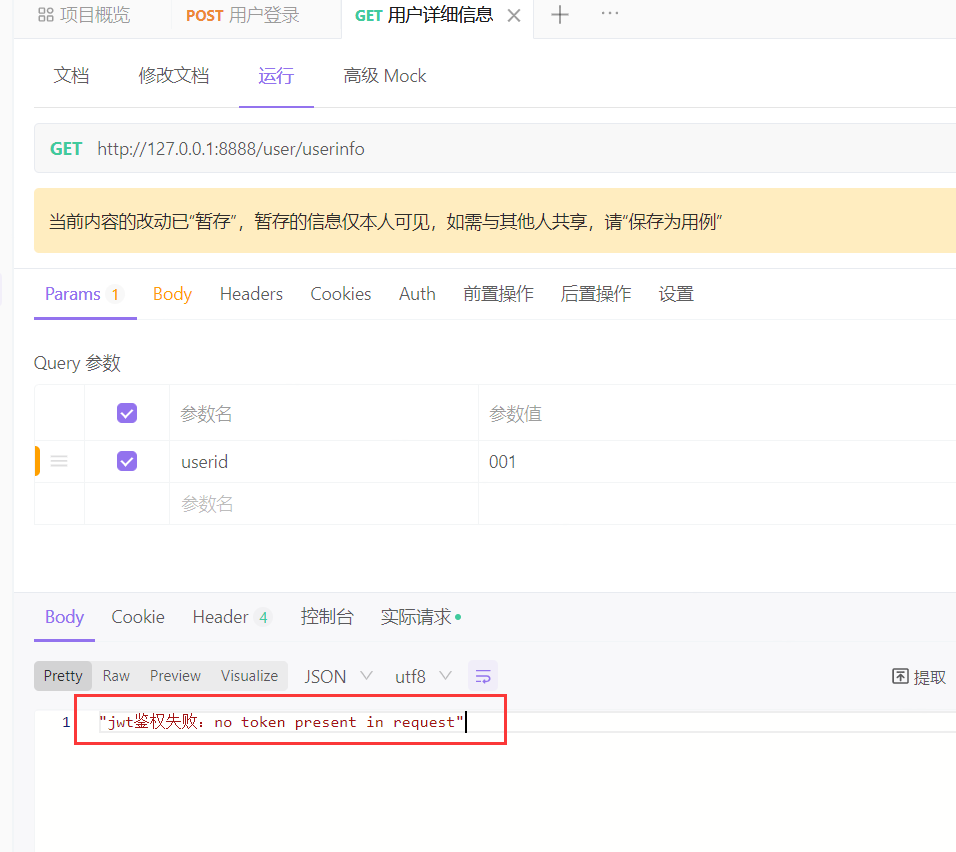The image size is (956, 852).
Task: Uncheck the userid parameter checkbox
Action: pos(125,461)
